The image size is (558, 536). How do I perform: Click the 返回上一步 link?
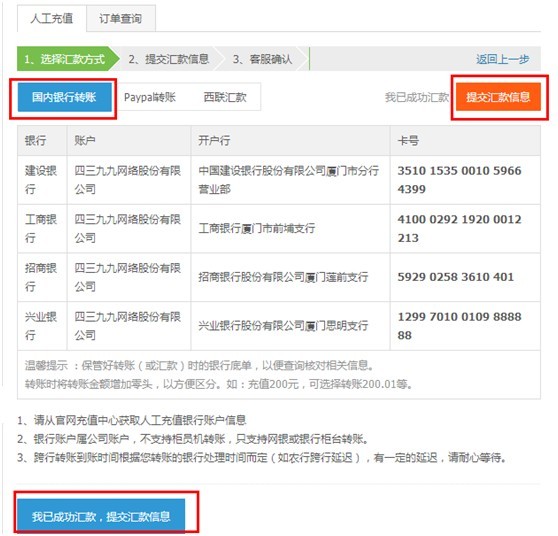tap(502, 59)
